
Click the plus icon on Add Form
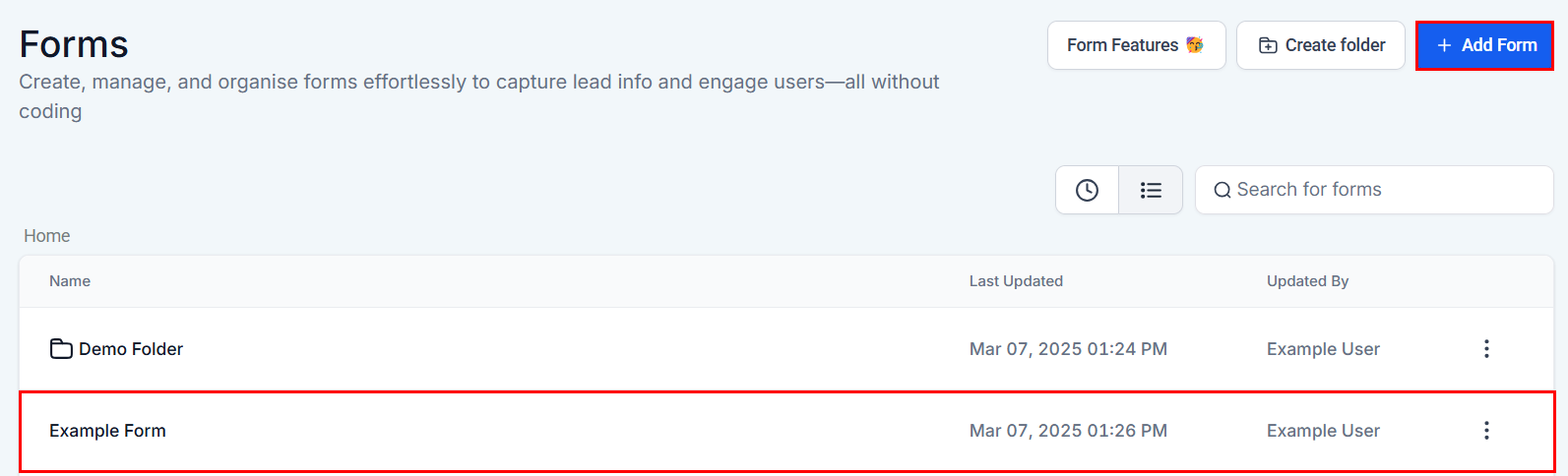tap(1444, 45)
